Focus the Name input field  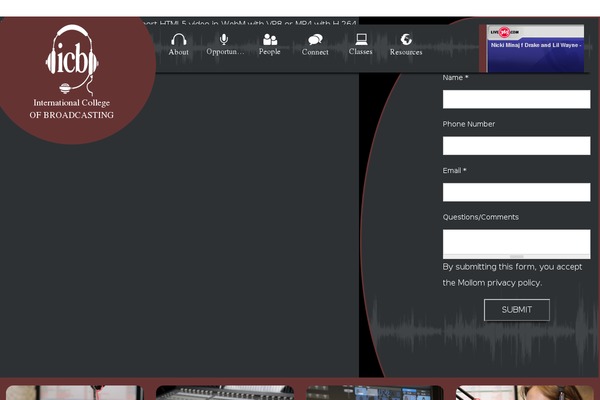(517, 99)
